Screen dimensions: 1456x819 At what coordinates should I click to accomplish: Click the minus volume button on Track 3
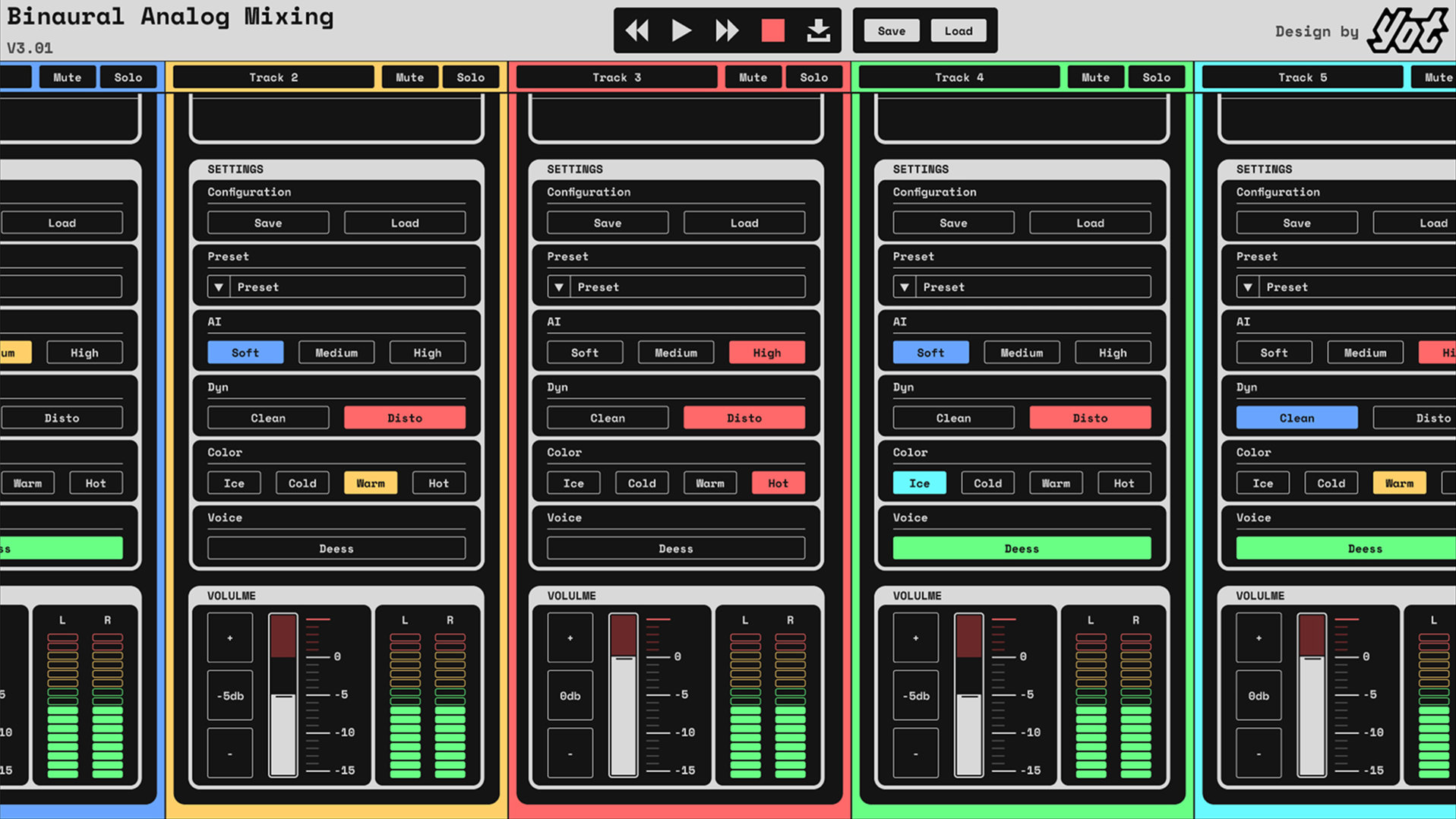click(x=570, y=753)
